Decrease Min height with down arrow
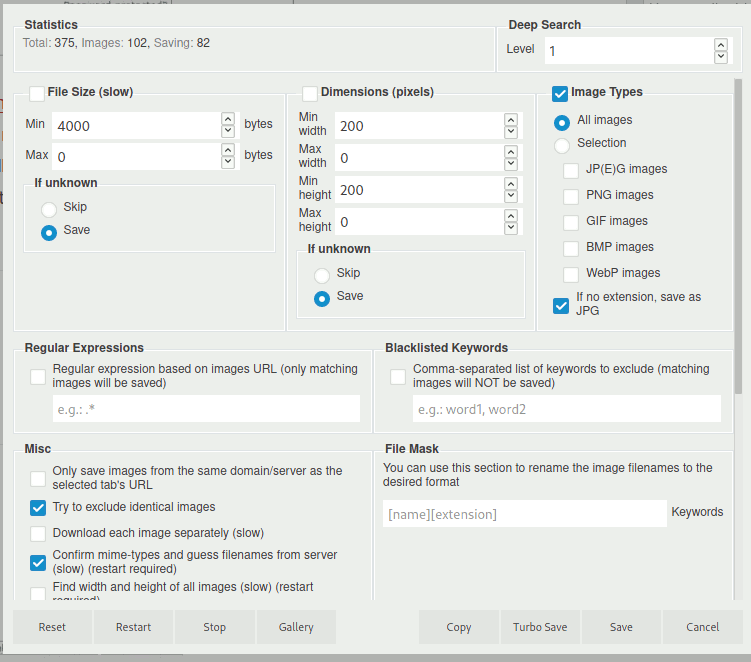The height and width of the screenshot is (662, 751). (x=511, y=196)
